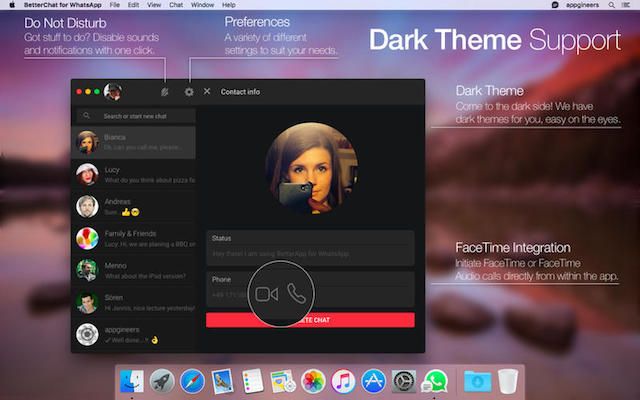
Task: Click the BetterChat menu bar status icon
Action: 555,5
